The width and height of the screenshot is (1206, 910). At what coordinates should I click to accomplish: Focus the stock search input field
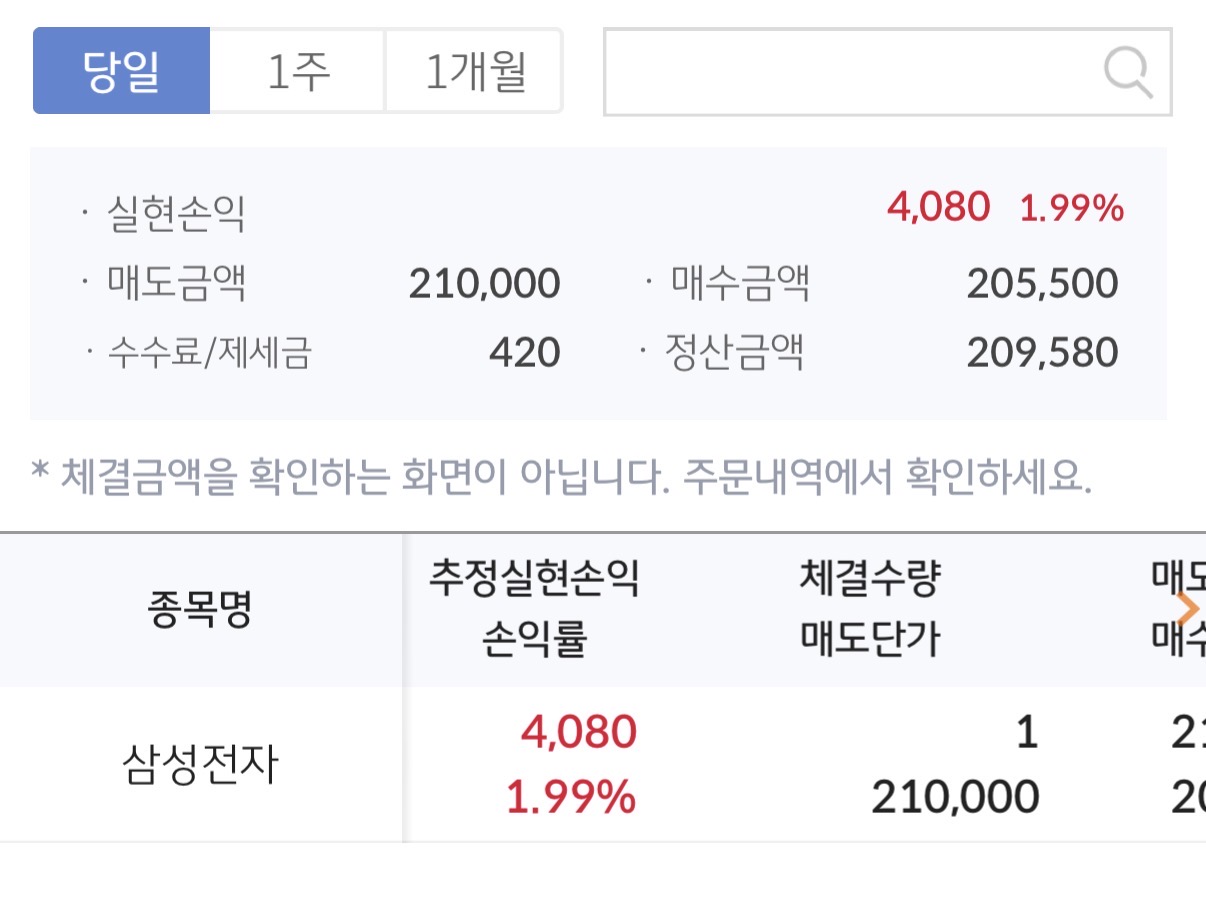[850, 72]
